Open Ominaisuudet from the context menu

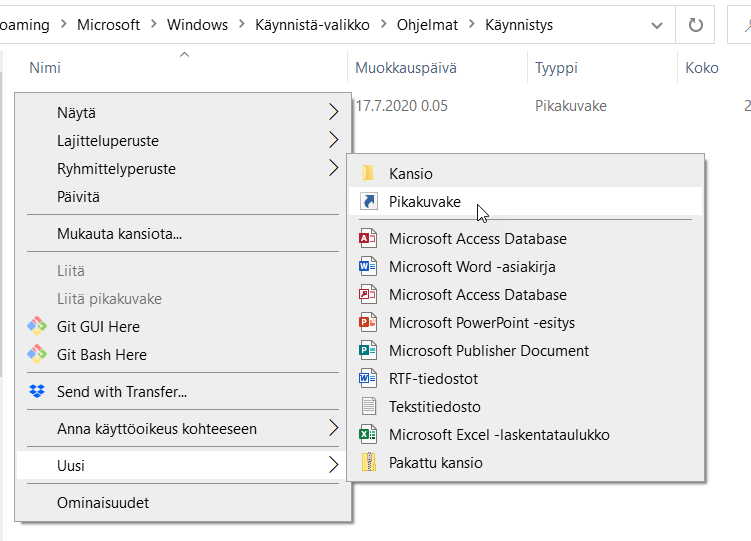[x=103, y=503]
